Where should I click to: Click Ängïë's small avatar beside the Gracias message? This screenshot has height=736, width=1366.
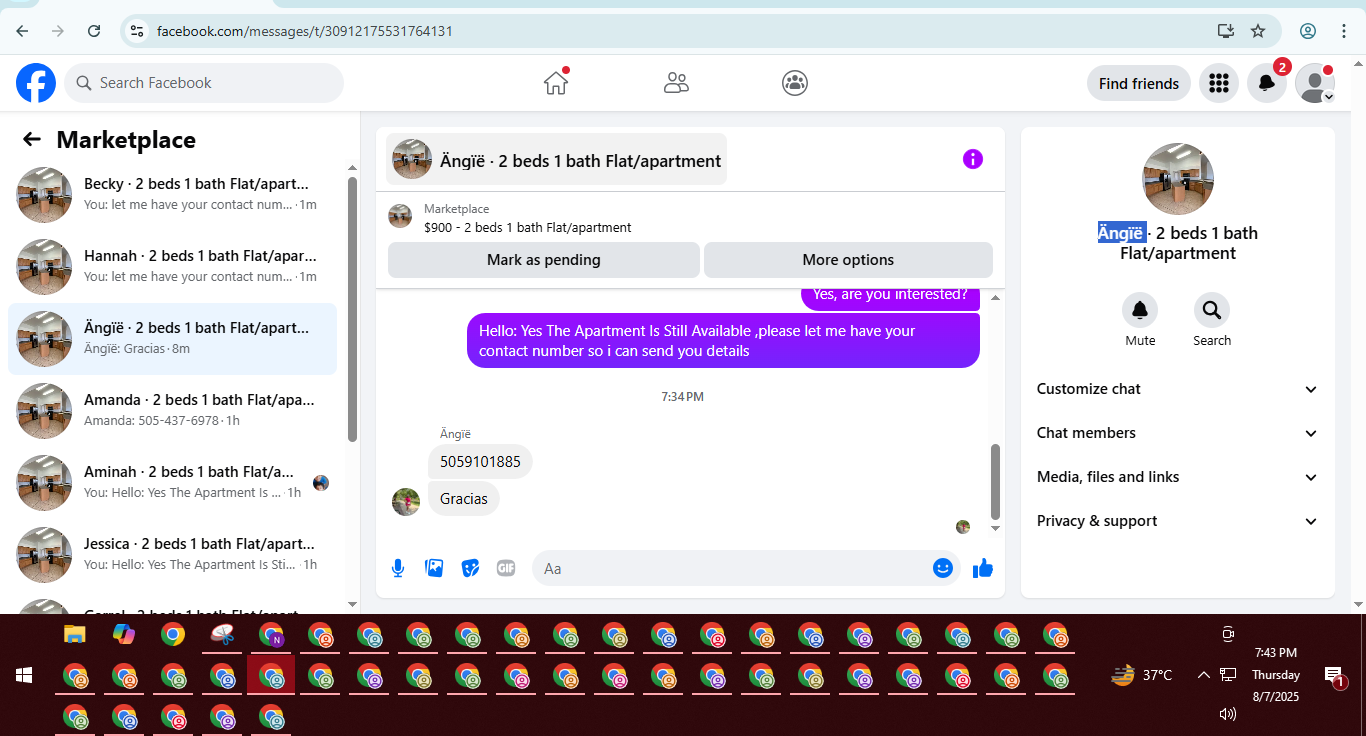tap(406, 502)
